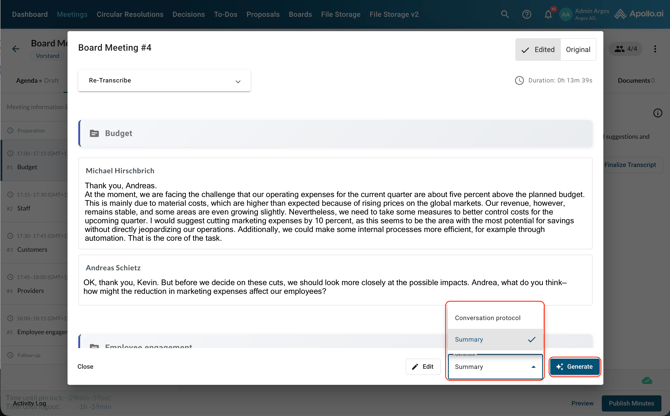Open the help question mark icon
Screen dimensions: 670x416
point(527,15)
